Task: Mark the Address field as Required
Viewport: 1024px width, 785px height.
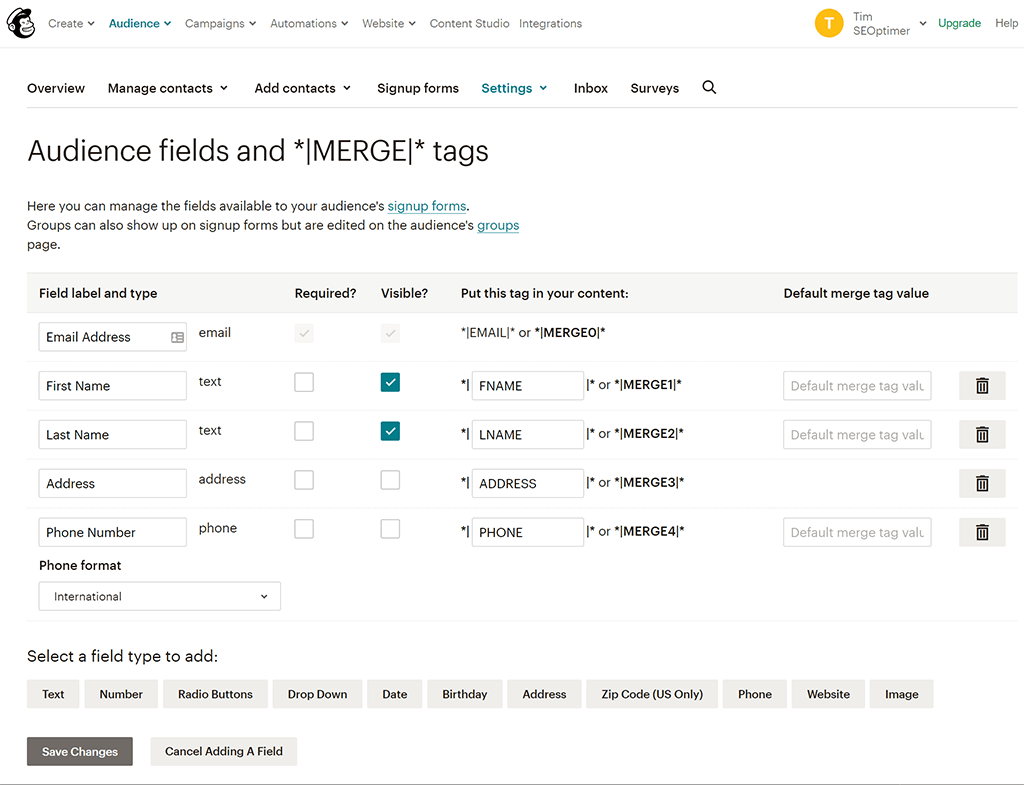Action: (304, 480)
